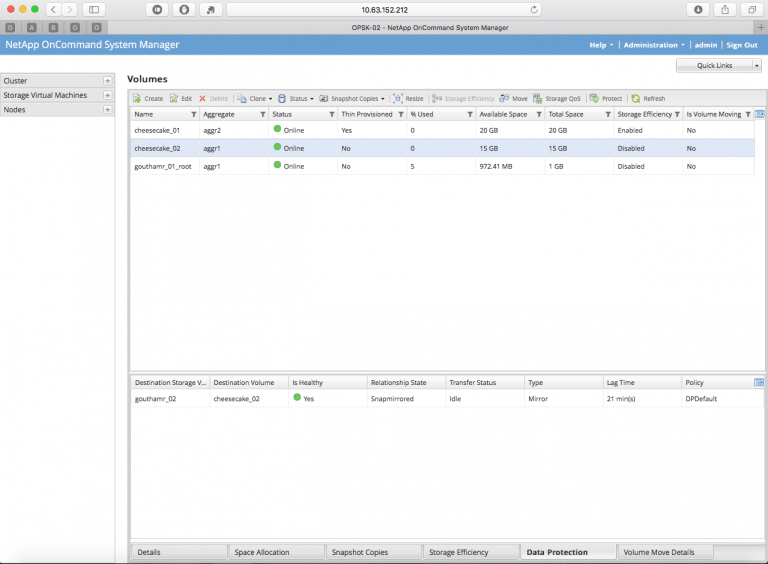
Task: Click the Create volume toolbar icon
Action: click(138, 99)
